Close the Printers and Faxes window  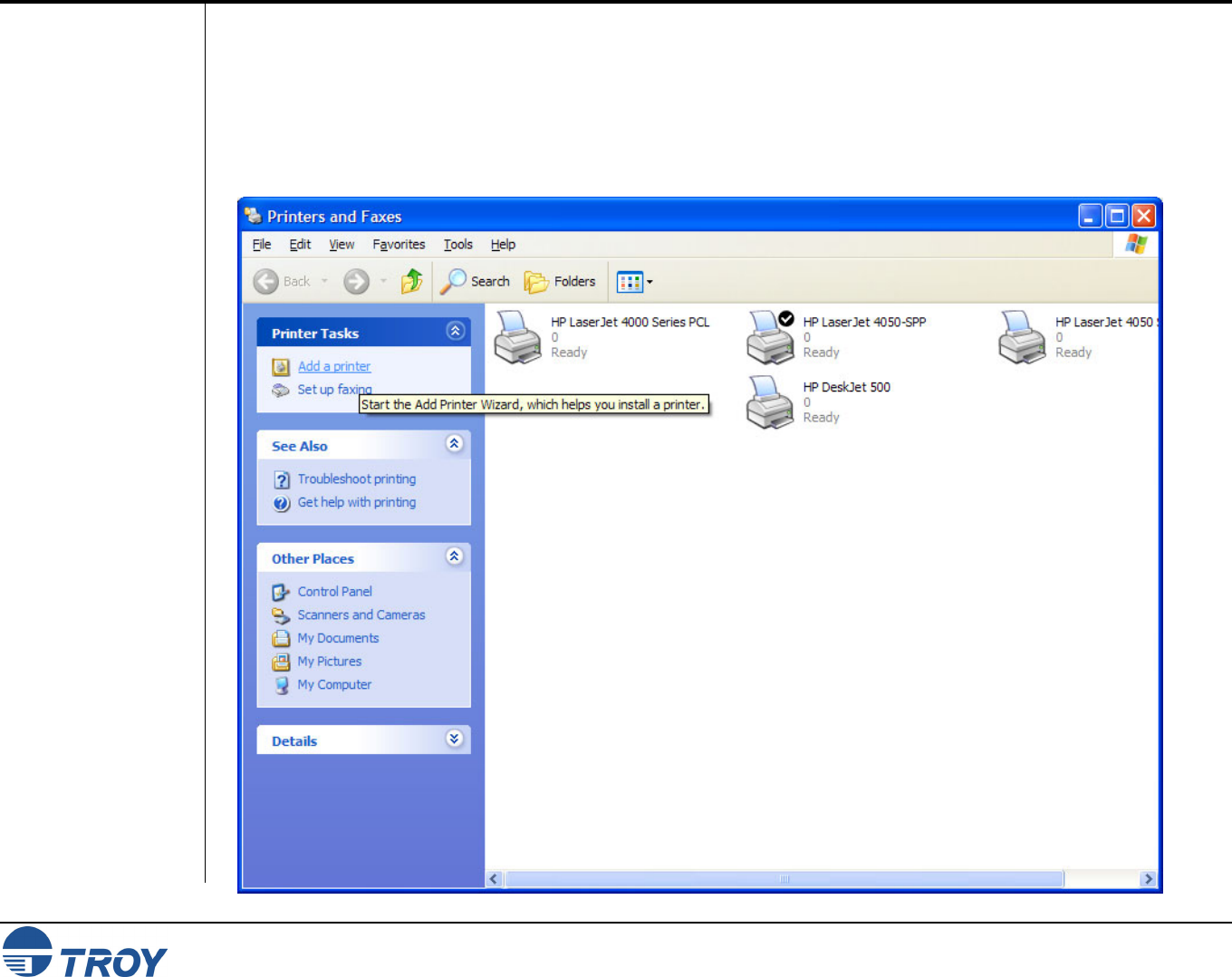coord(1144,216)
